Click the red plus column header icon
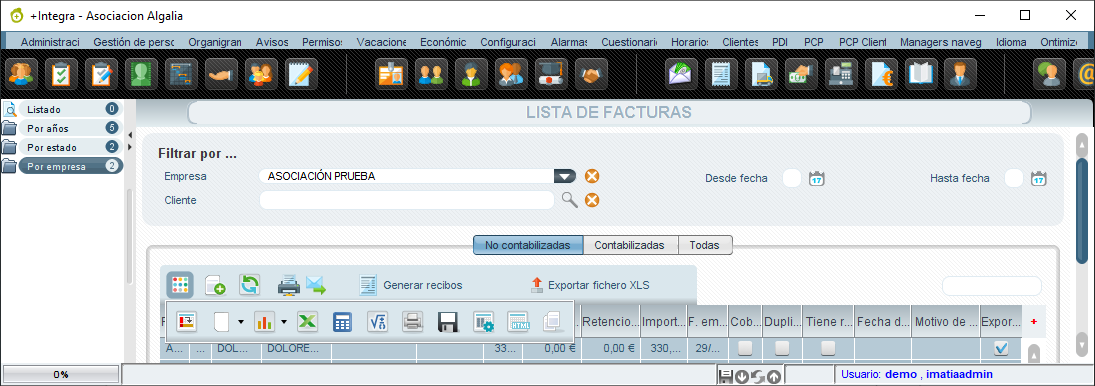This screenshot has height=386, width=1095. (1034, 322)
